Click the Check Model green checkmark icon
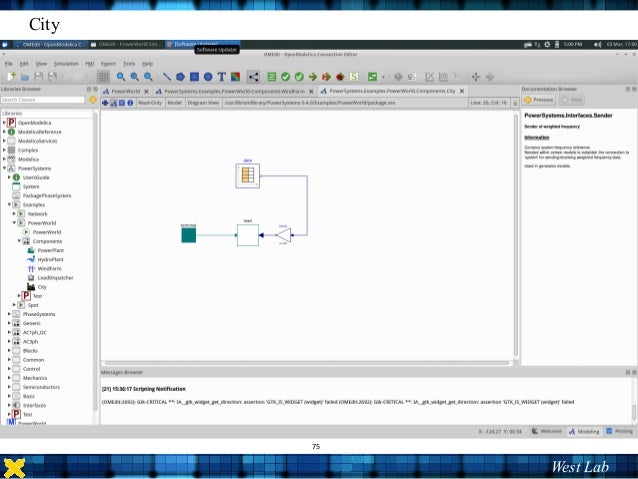Screen dimensions: 638x479 pyautogui.click(x=285, y=76)
